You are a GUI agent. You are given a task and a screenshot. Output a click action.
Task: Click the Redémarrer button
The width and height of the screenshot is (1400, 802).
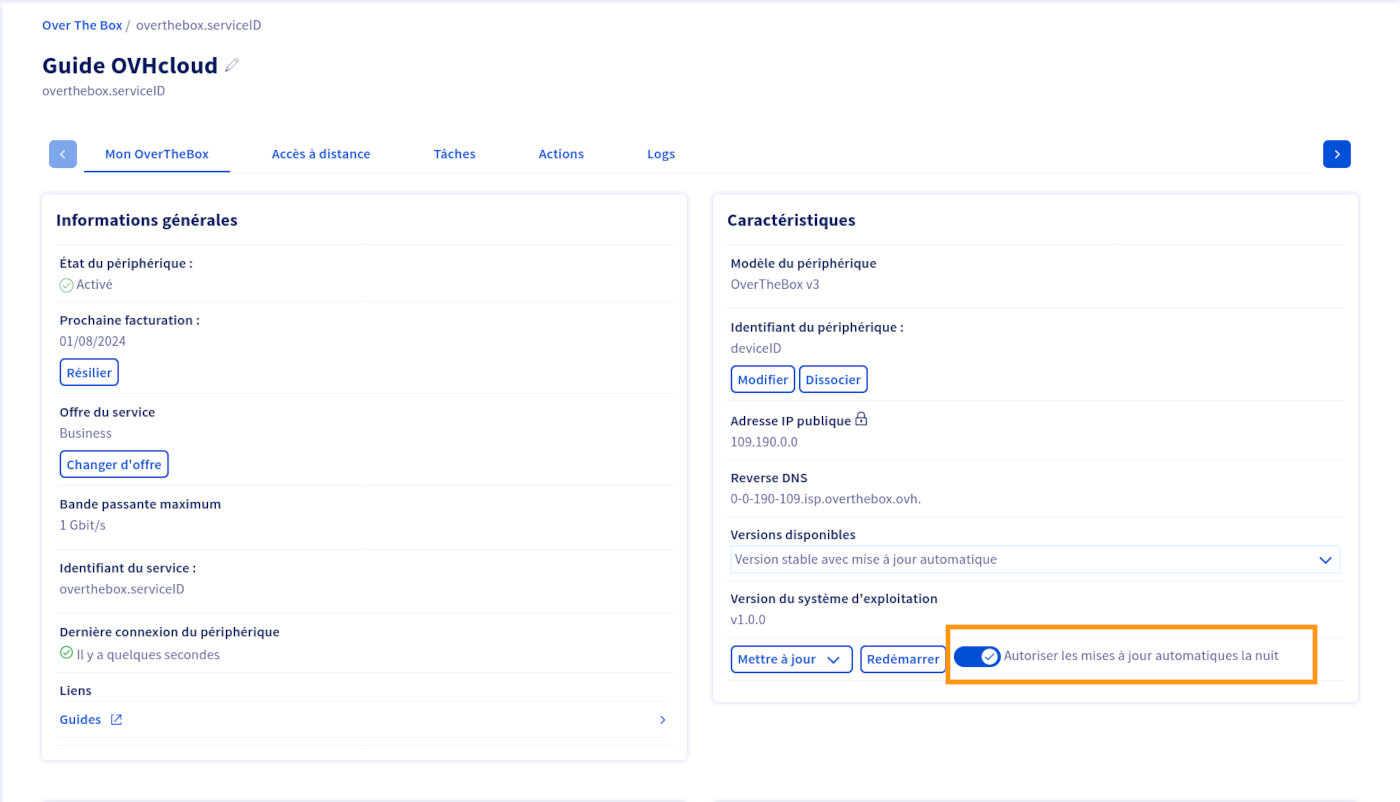tap(903, 659)
